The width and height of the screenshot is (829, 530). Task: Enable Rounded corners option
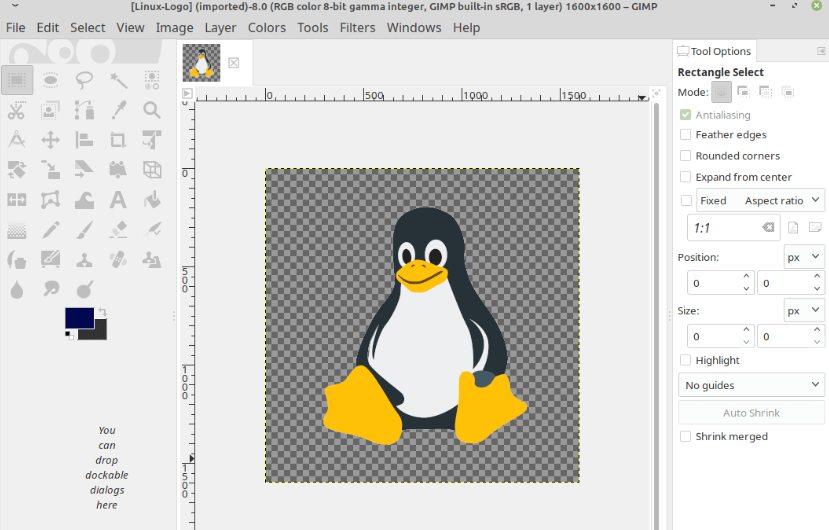pos(685,156)
